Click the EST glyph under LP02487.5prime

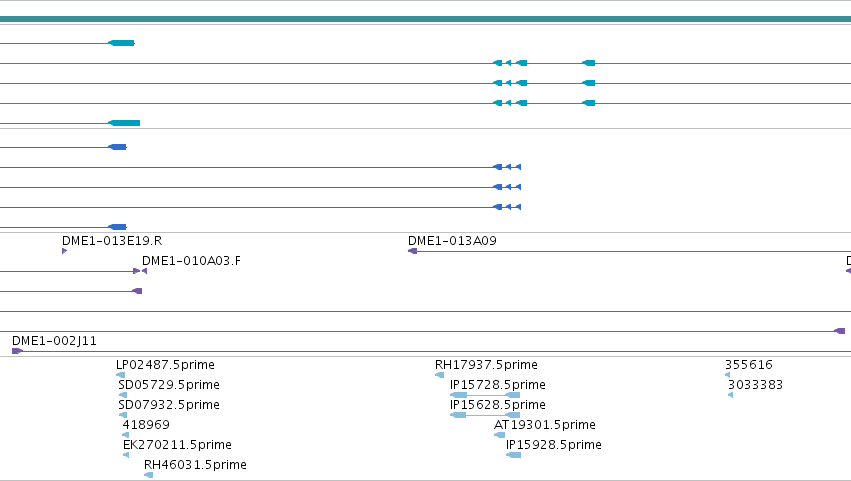(120, 375)
